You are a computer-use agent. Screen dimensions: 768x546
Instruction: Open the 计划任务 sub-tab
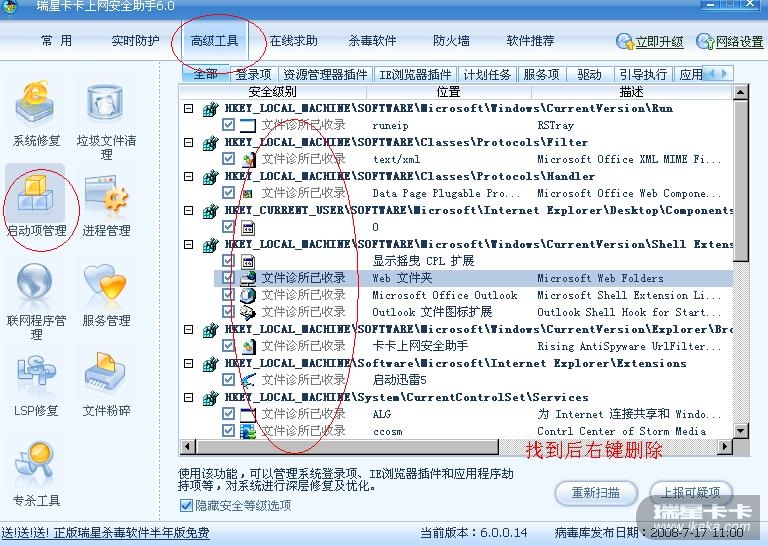tap(487, 74)
